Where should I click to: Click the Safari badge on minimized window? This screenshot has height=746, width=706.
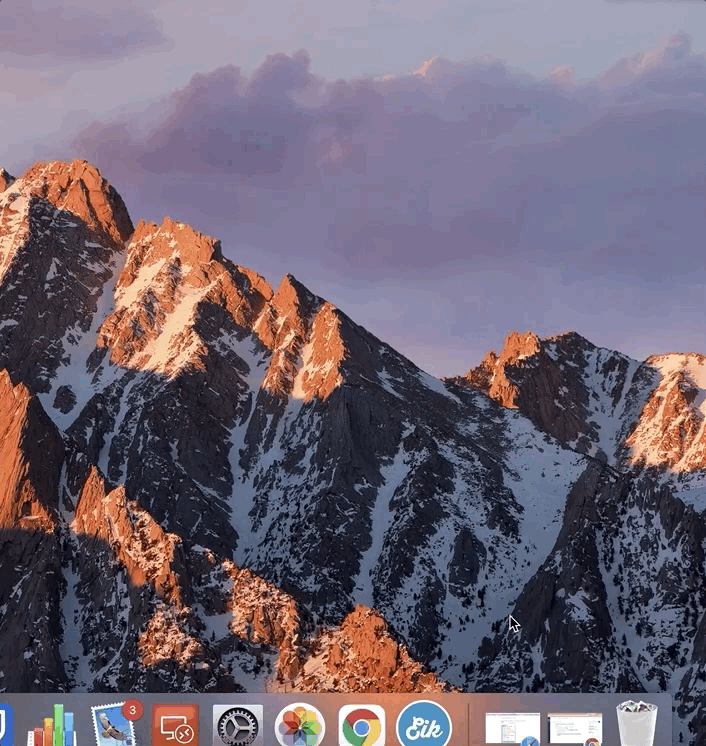point(529,741)
